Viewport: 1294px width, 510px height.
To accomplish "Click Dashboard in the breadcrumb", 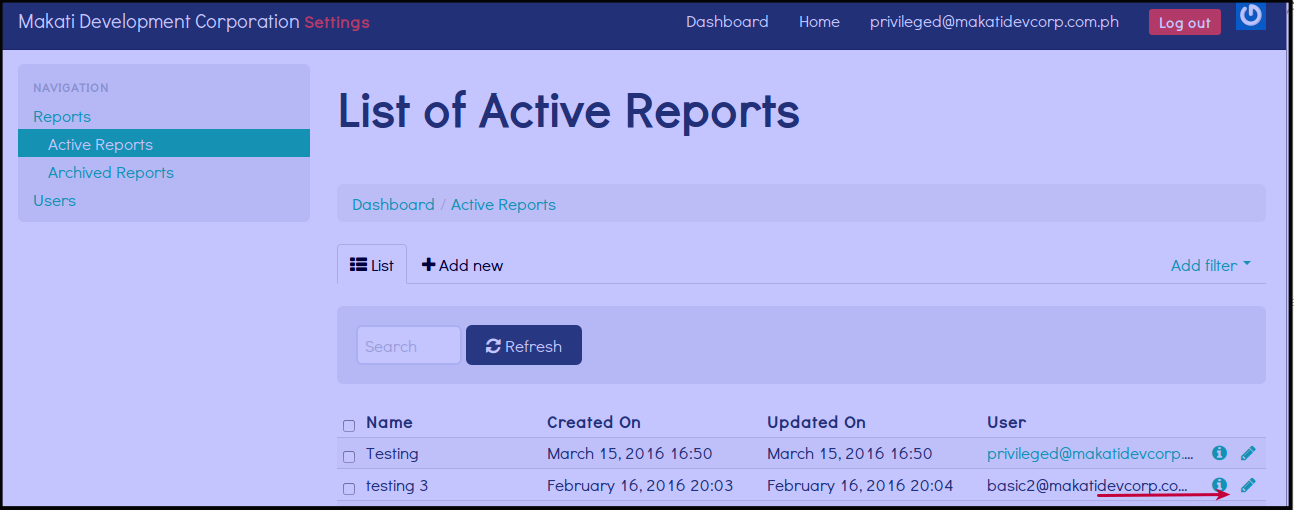I will pyautogui.click(x=393, y=204).
